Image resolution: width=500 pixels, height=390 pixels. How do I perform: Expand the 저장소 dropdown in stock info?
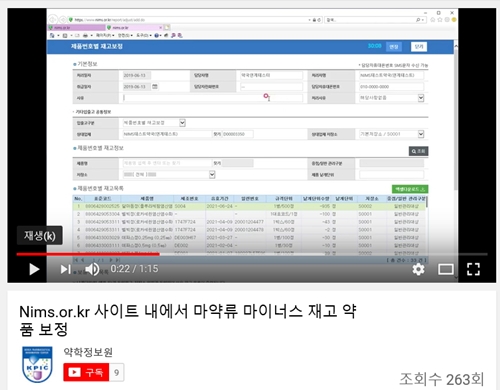pos(212,174)
